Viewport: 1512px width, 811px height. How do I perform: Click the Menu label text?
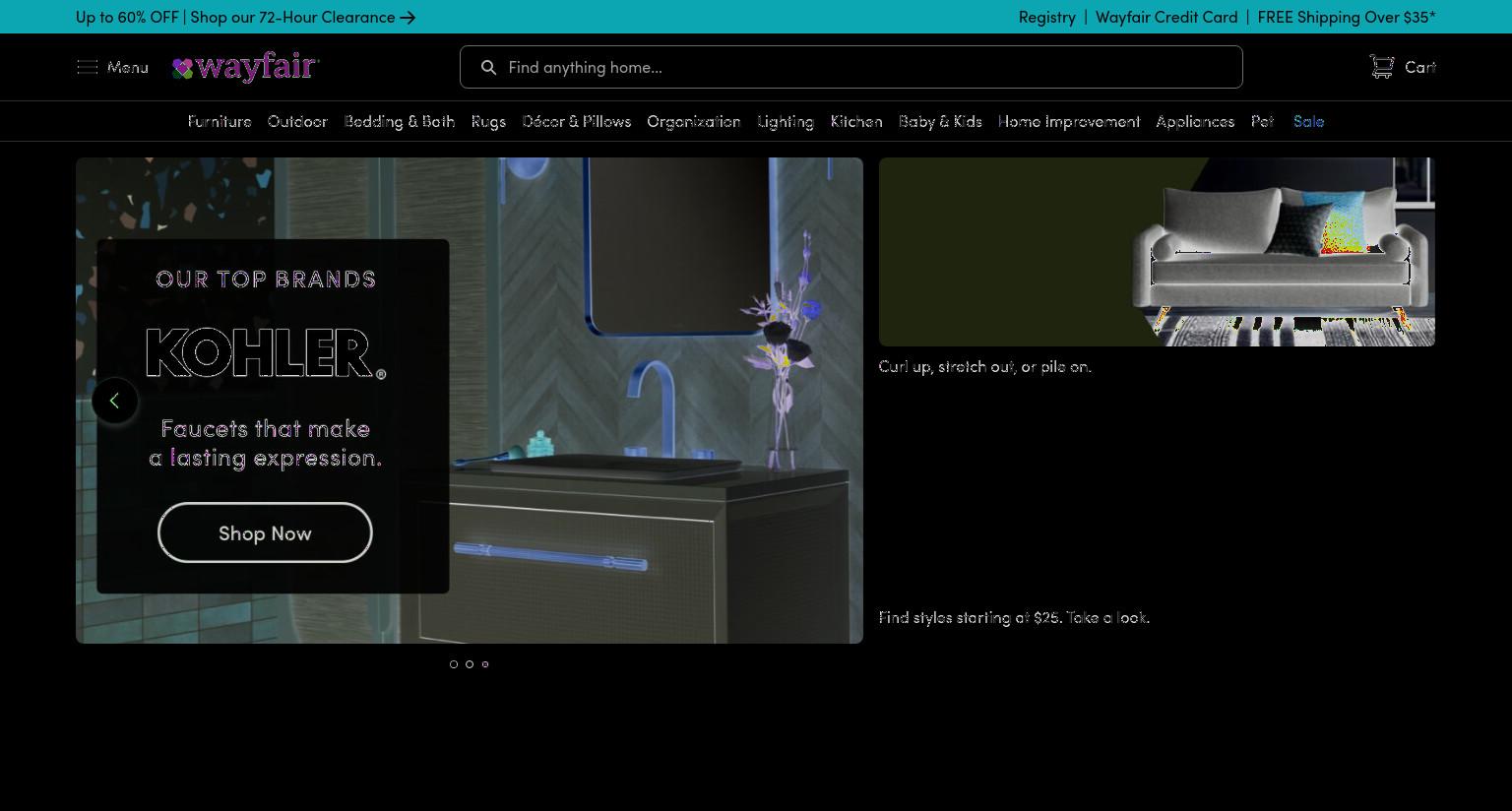(128, 67)
